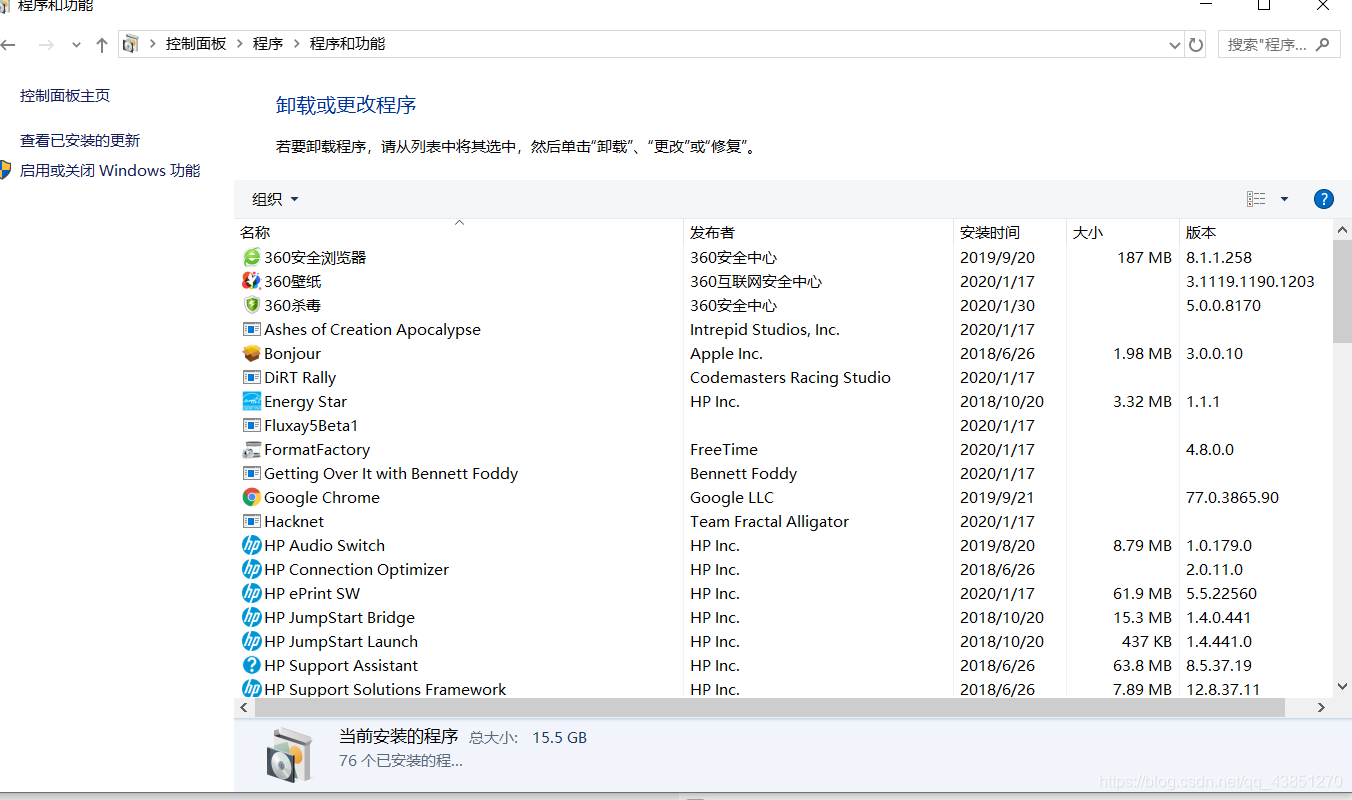Click the vertical scrollbar thumb of the list
This screenshot has width=1352, height=800.
coord(1342,290)
